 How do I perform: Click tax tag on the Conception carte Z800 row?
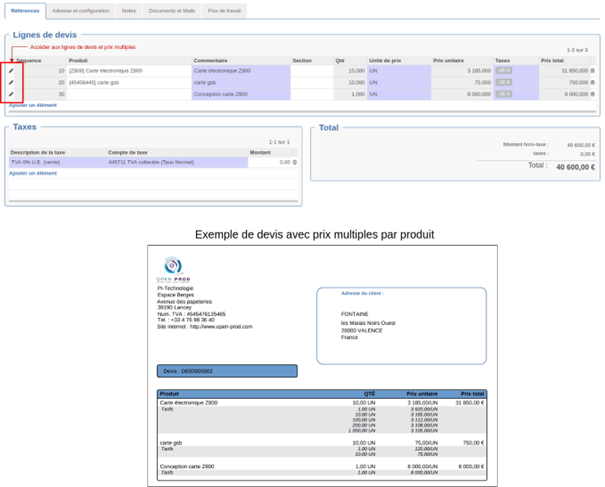504,94
